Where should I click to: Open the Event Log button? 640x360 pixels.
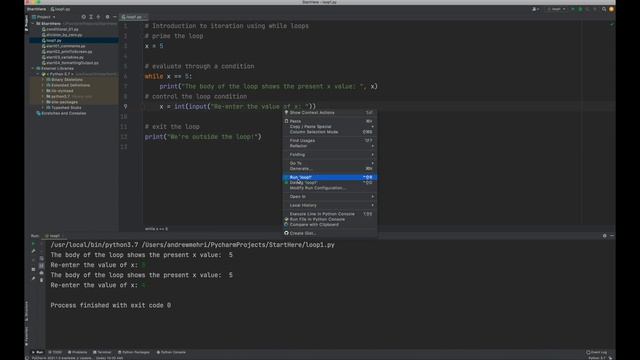[597, 352]
